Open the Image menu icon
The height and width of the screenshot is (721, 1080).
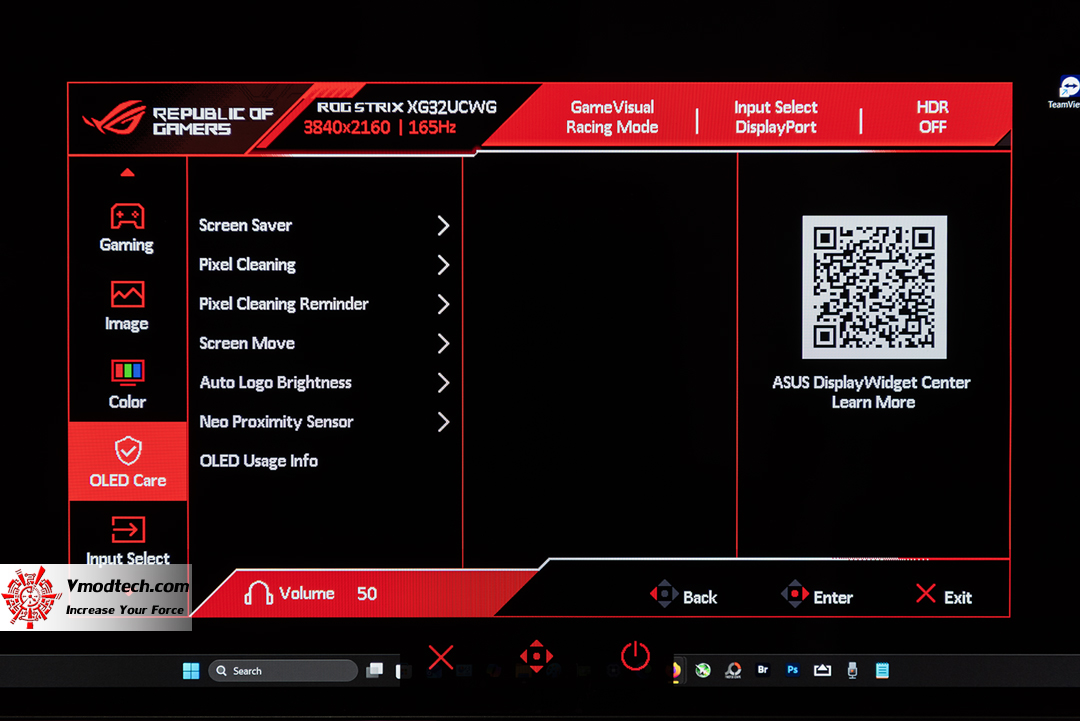pyautogui.click(x=127, y=294)
